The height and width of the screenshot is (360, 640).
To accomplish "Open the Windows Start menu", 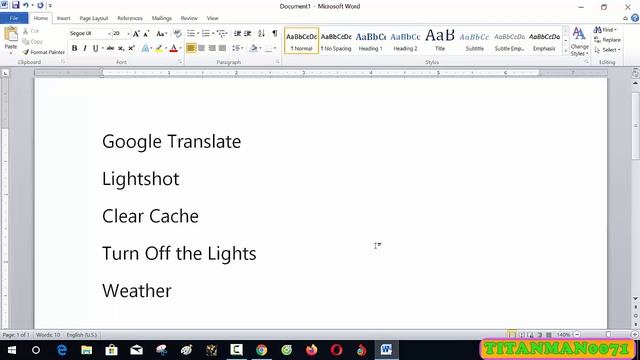I will click(x=11, y=350).
